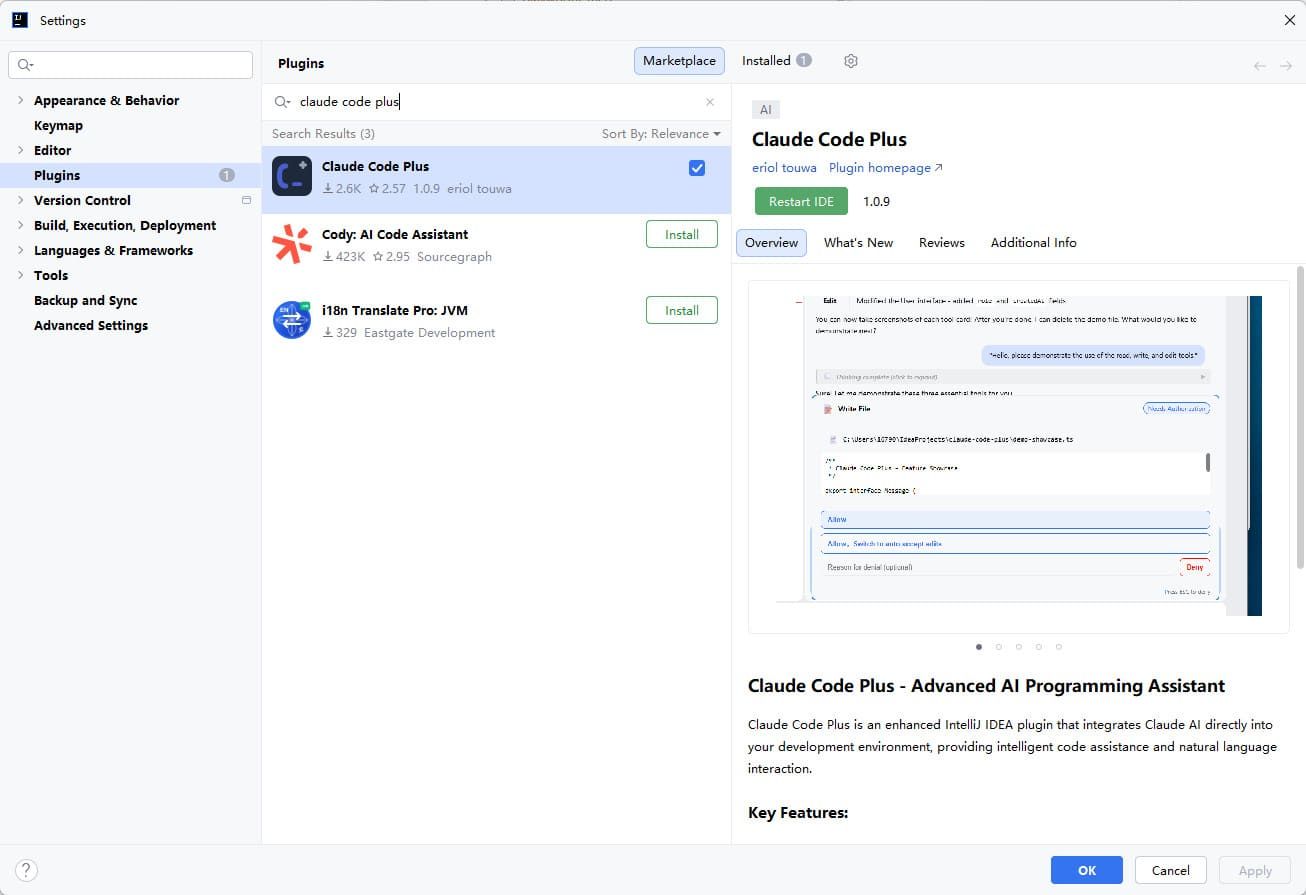Open the Reviews tab
1306x895 pixels.
pos(941,243)
